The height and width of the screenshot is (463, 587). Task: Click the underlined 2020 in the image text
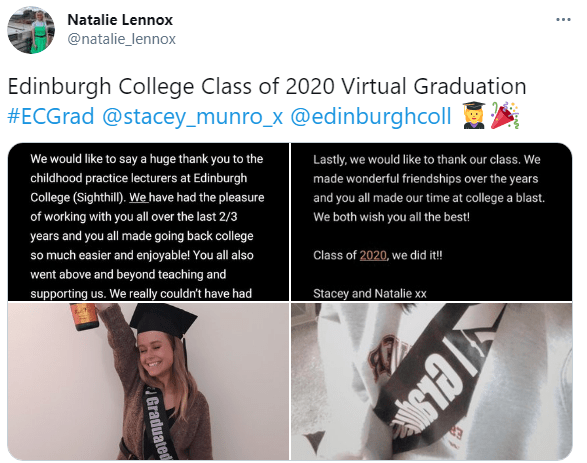373,255
